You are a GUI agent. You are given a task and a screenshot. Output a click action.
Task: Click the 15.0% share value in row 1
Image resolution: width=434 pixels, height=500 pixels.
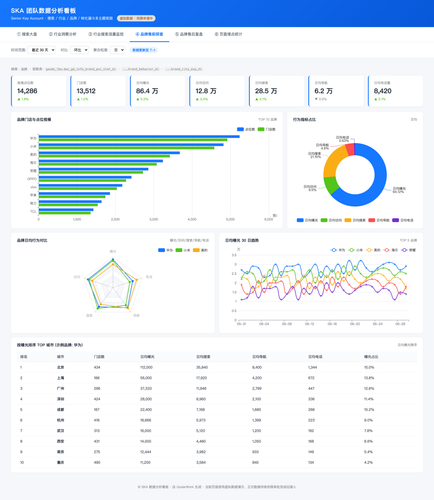(x=369, y=367)
